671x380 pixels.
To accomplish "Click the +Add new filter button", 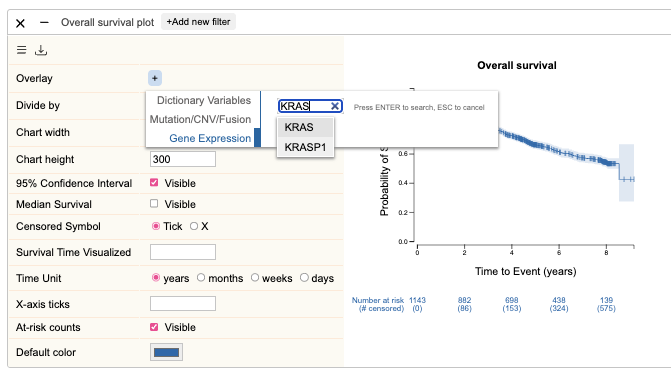I will [198, 22].
